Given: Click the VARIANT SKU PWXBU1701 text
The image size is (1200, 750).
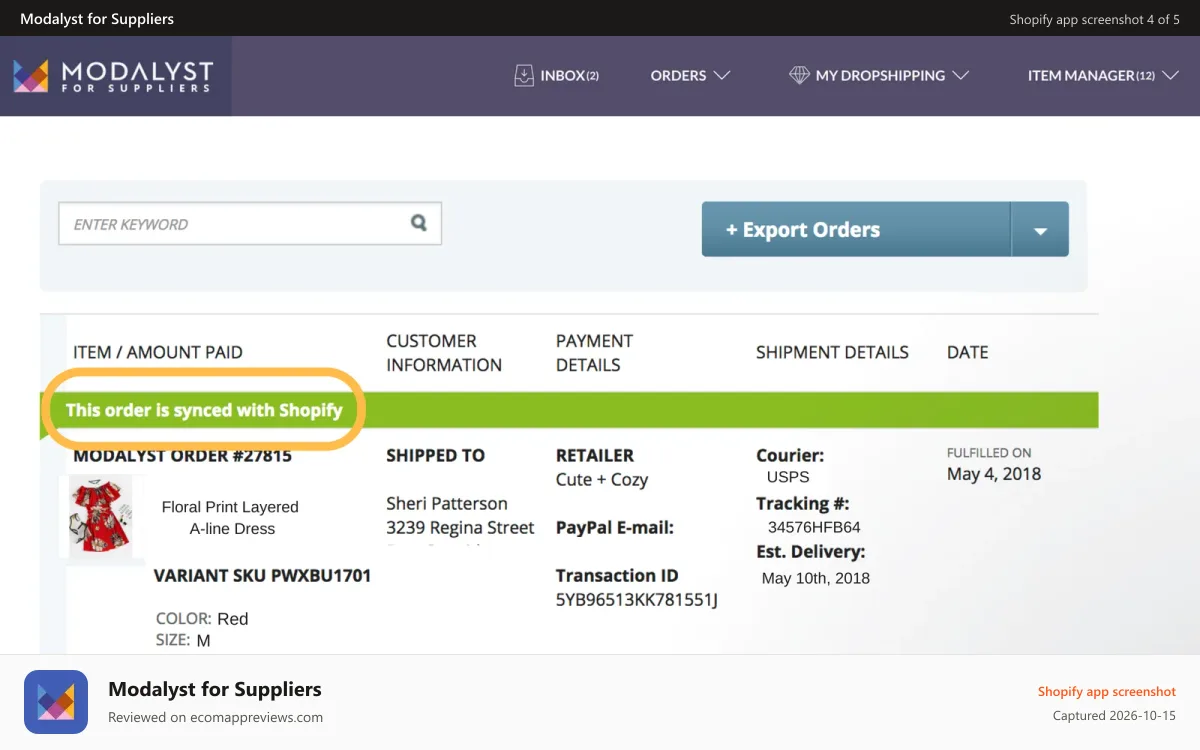Looking at the screenshot, I should coord(262,576).
